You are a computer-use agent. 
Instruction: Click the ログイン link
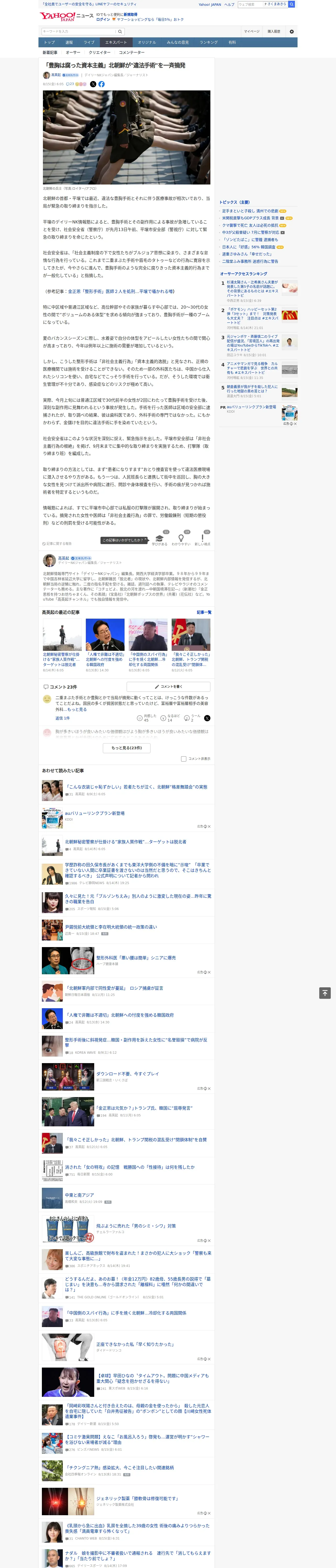(103, 20)
